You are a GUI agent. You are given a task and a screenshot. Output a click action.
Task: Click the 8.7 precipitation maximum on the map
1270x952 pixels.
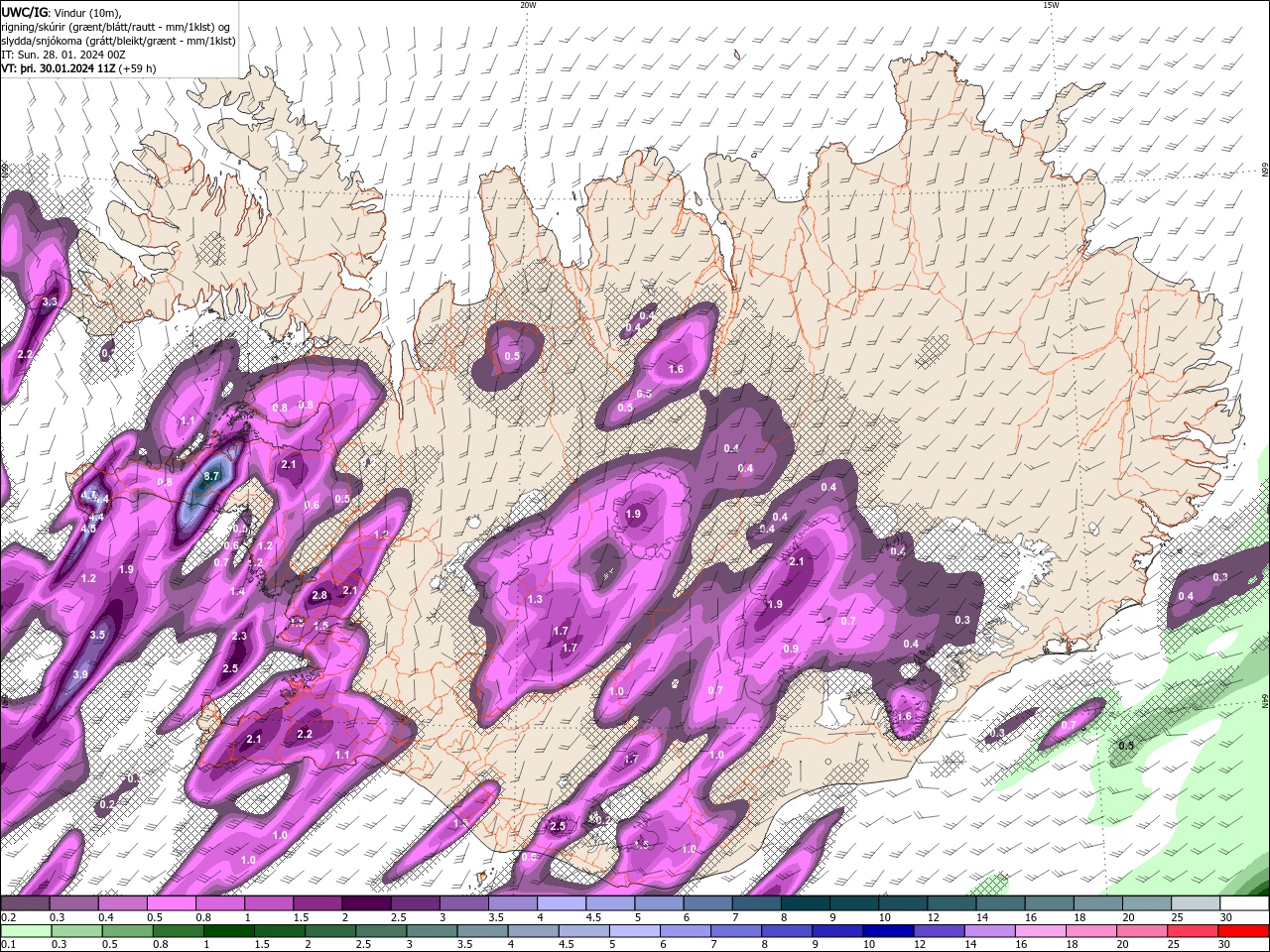point(210,476)
